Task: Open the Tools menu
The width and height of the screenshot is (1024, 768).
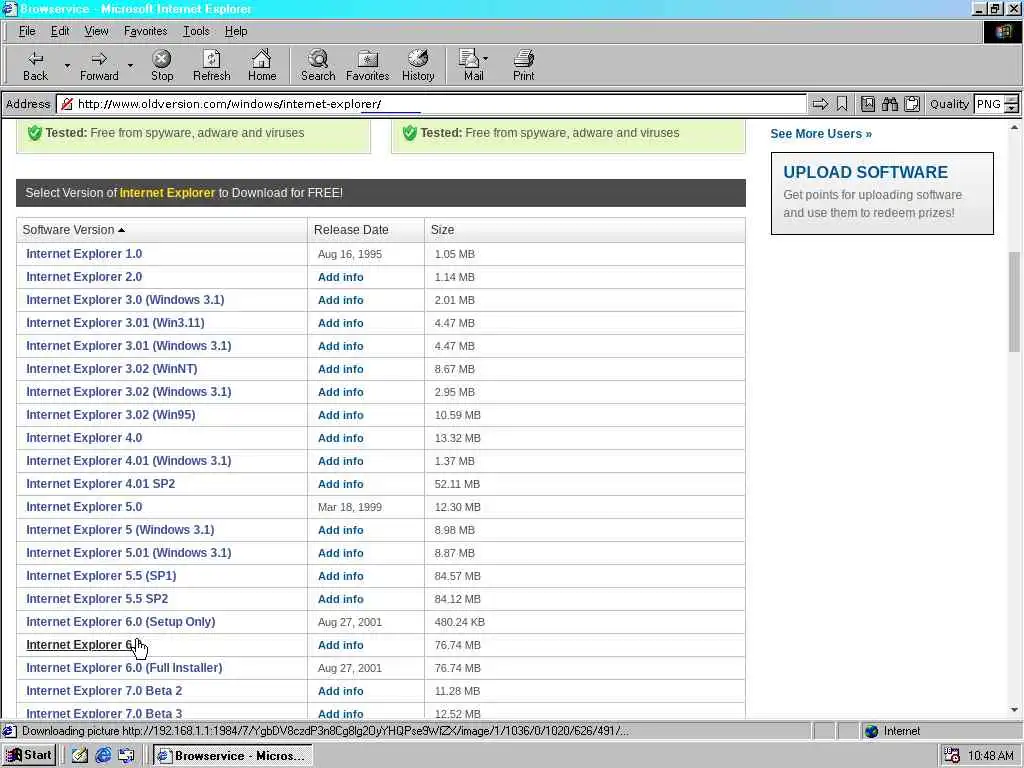Action: click(x=196, y=31)
